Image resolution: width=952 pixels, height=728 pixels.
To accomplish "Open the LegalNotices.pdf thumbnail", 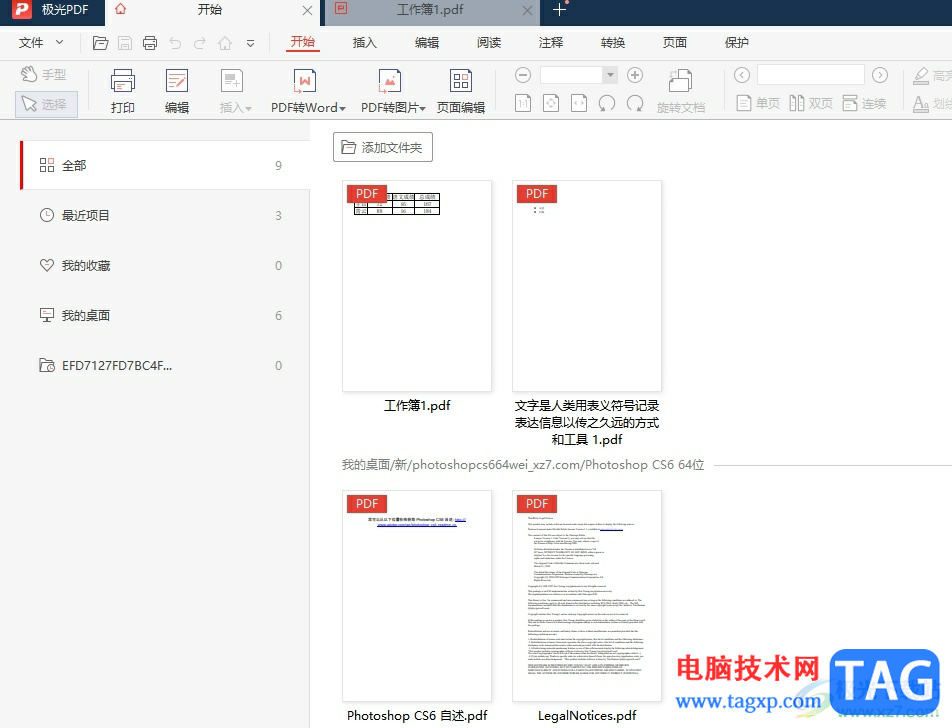I will (x=587, y=596).
